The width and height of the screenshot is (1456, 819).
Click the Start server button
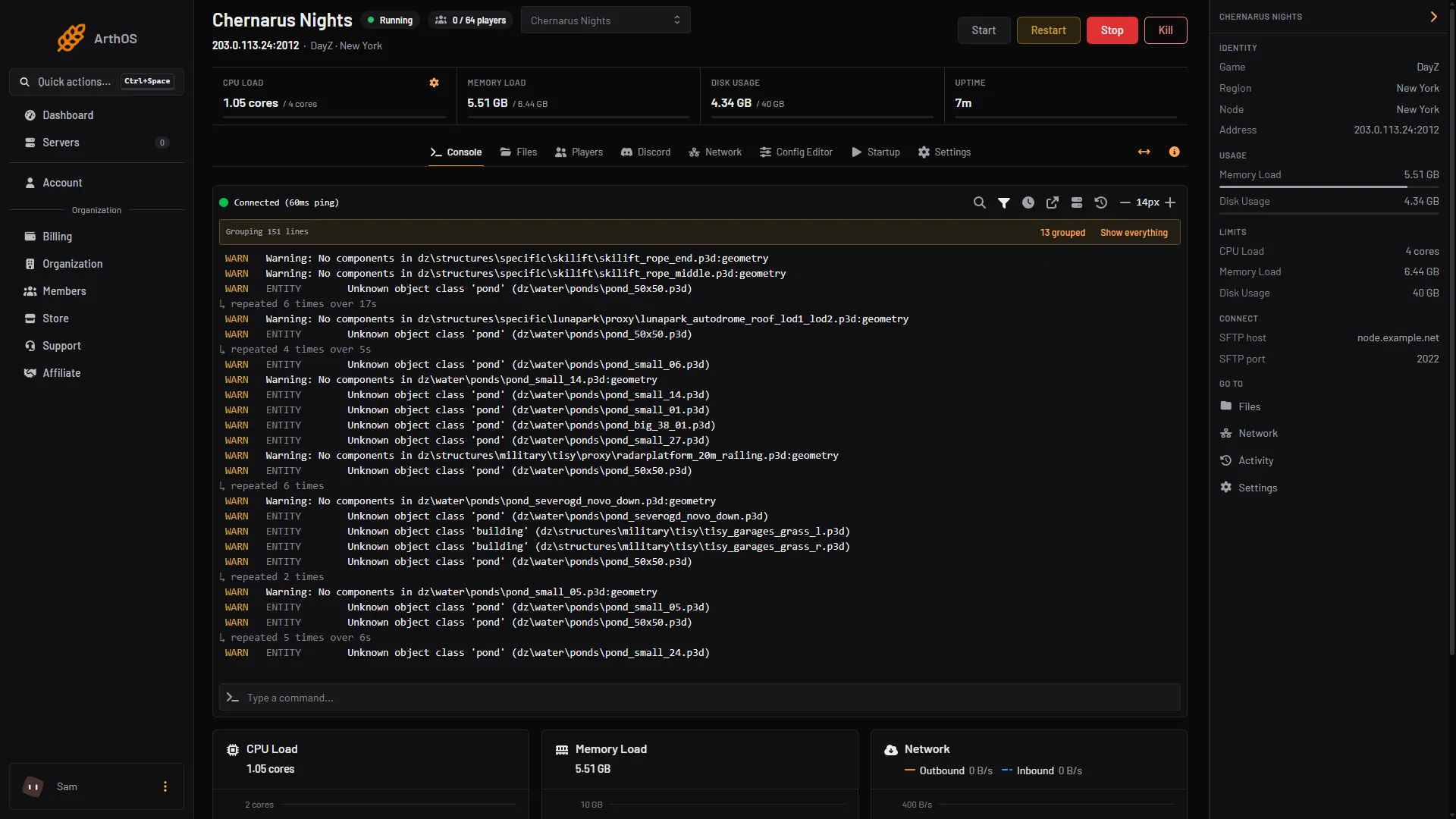984,30
